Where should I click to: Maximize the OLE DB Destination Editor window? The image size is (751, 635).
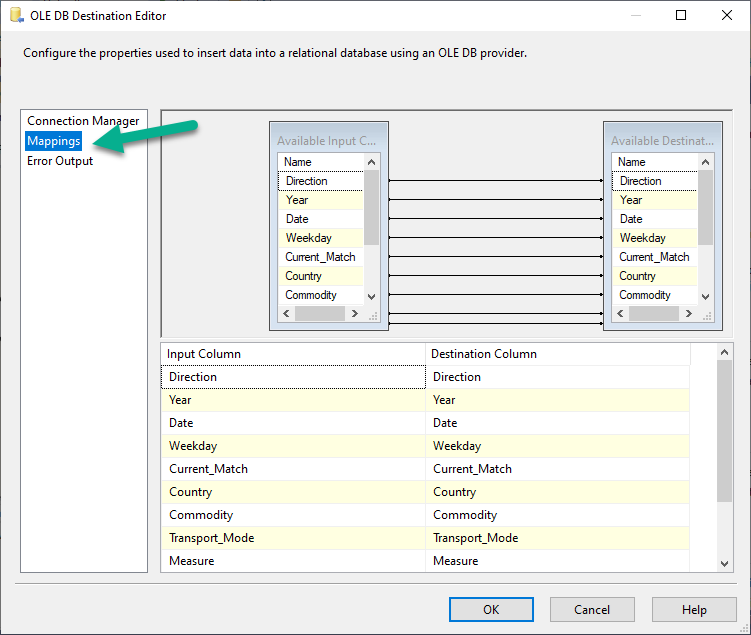(x=681, y=15)
